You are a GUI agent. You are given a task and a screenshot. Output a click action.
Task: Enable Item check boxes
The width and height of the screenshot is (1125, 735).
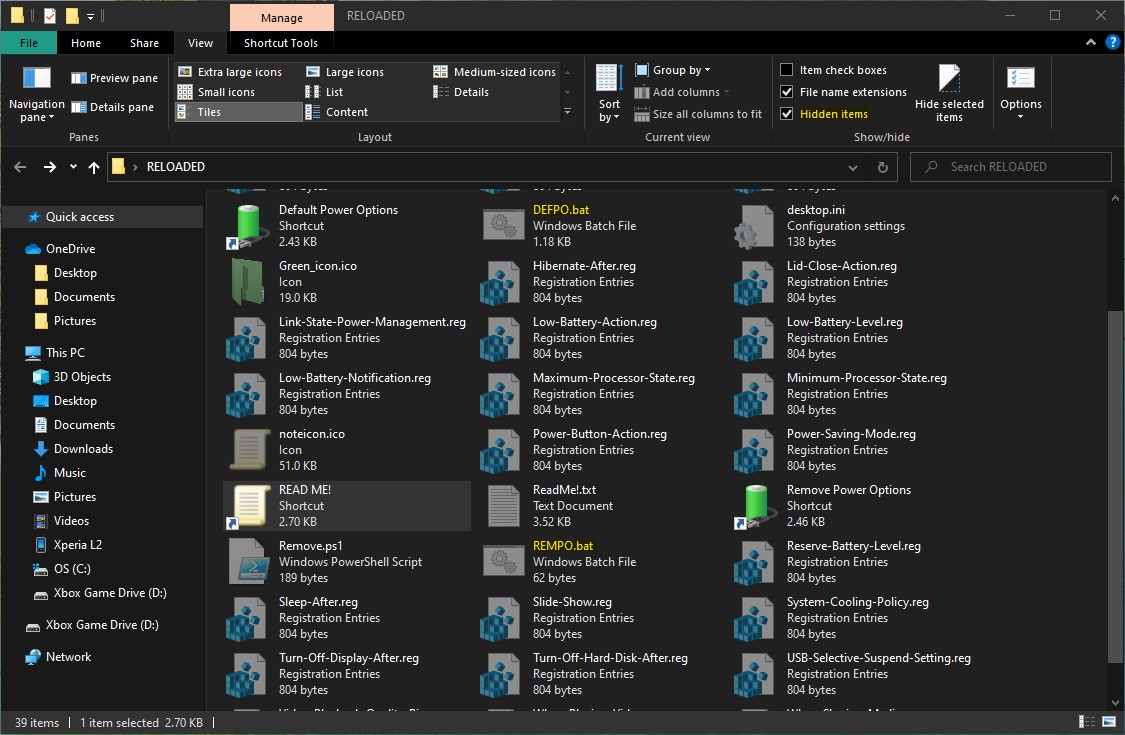[786, 70]
